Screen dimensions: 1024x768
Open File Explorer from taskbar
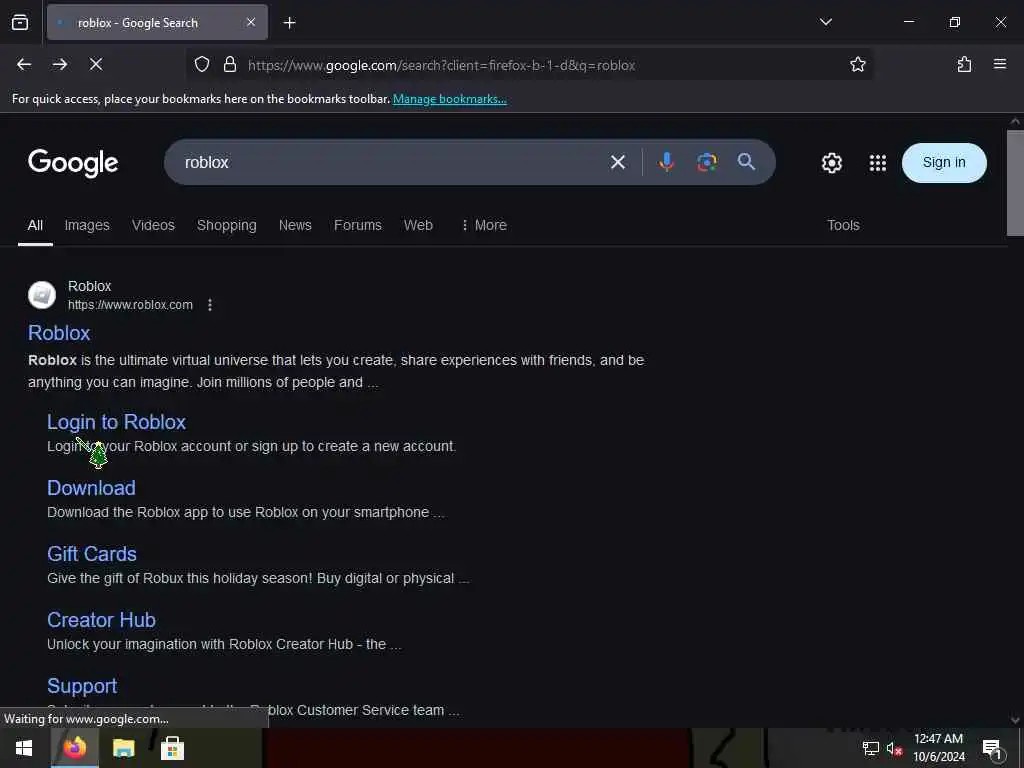[123, 748]
